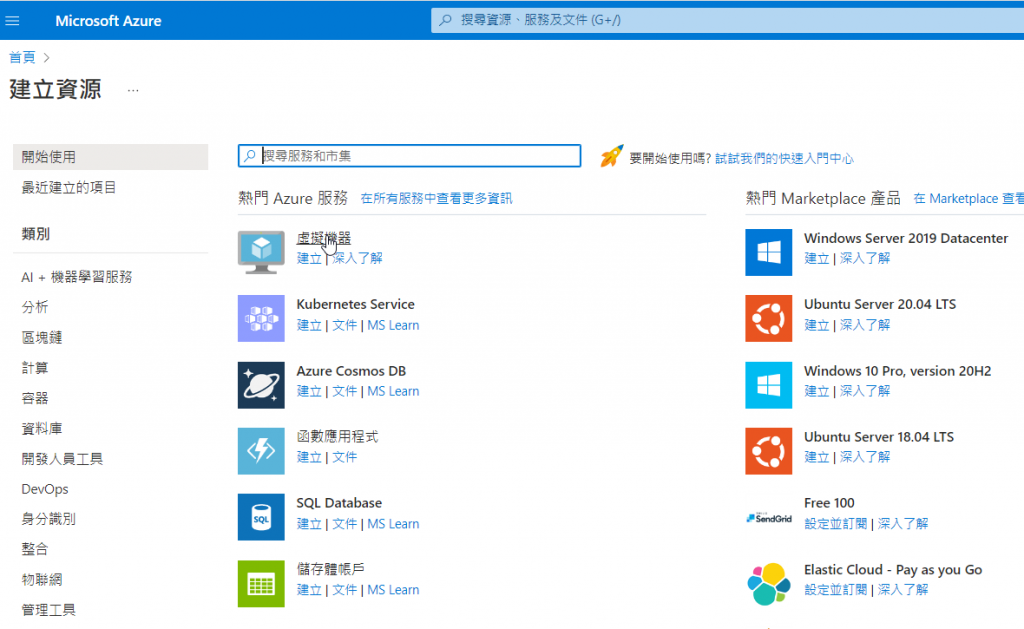Open 文件 link for 儲存體帳戶
1024x629 pixels.
[x=344, y=590]
